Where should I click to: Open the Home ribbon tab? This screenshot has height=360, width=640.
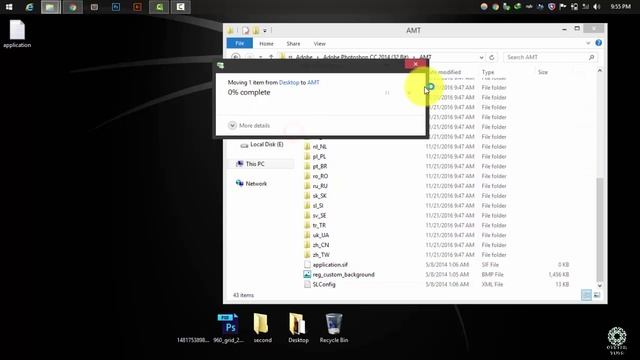(x=267, y=43)
